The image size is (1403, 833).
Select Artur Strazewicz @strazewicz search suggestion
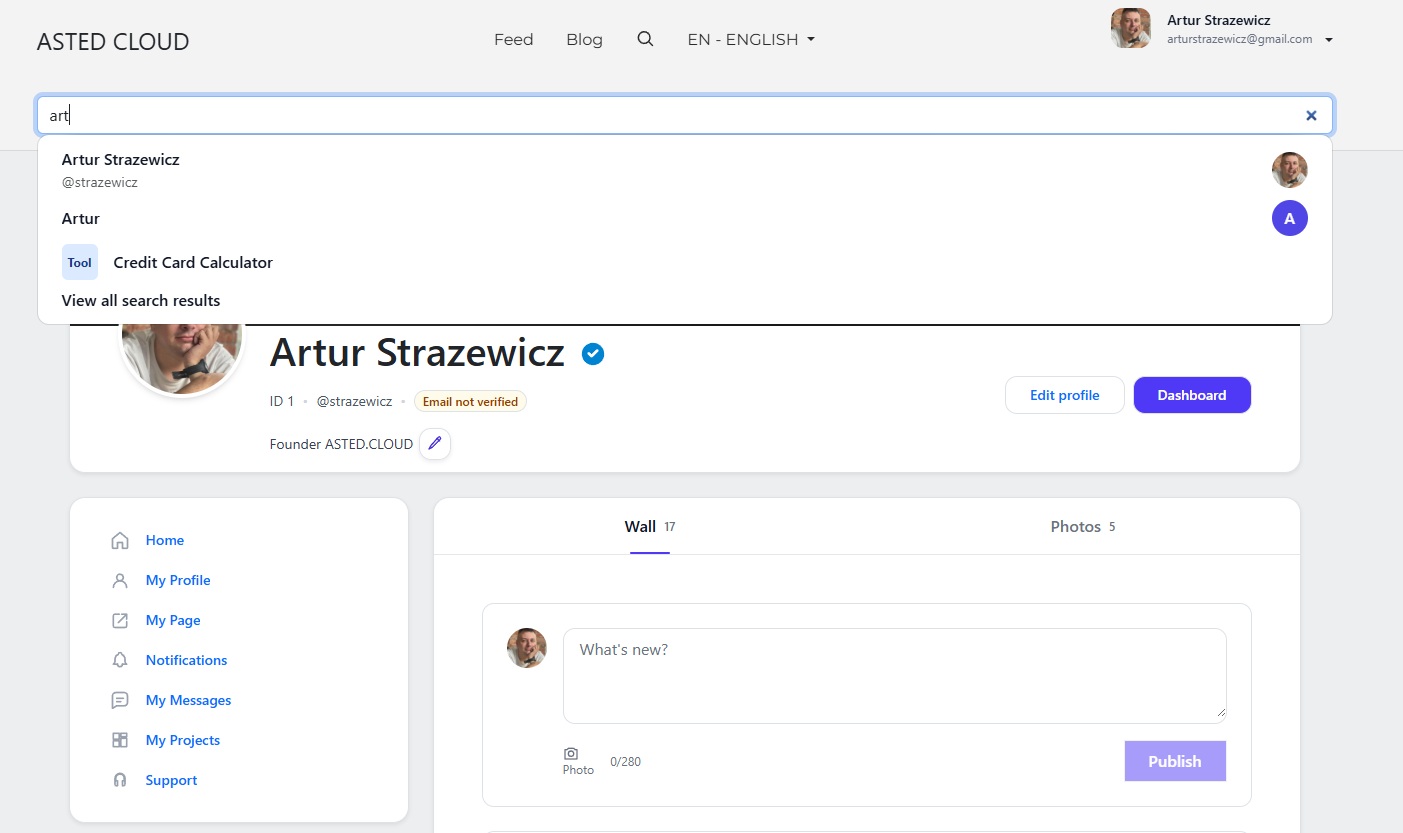click(121, 169)
